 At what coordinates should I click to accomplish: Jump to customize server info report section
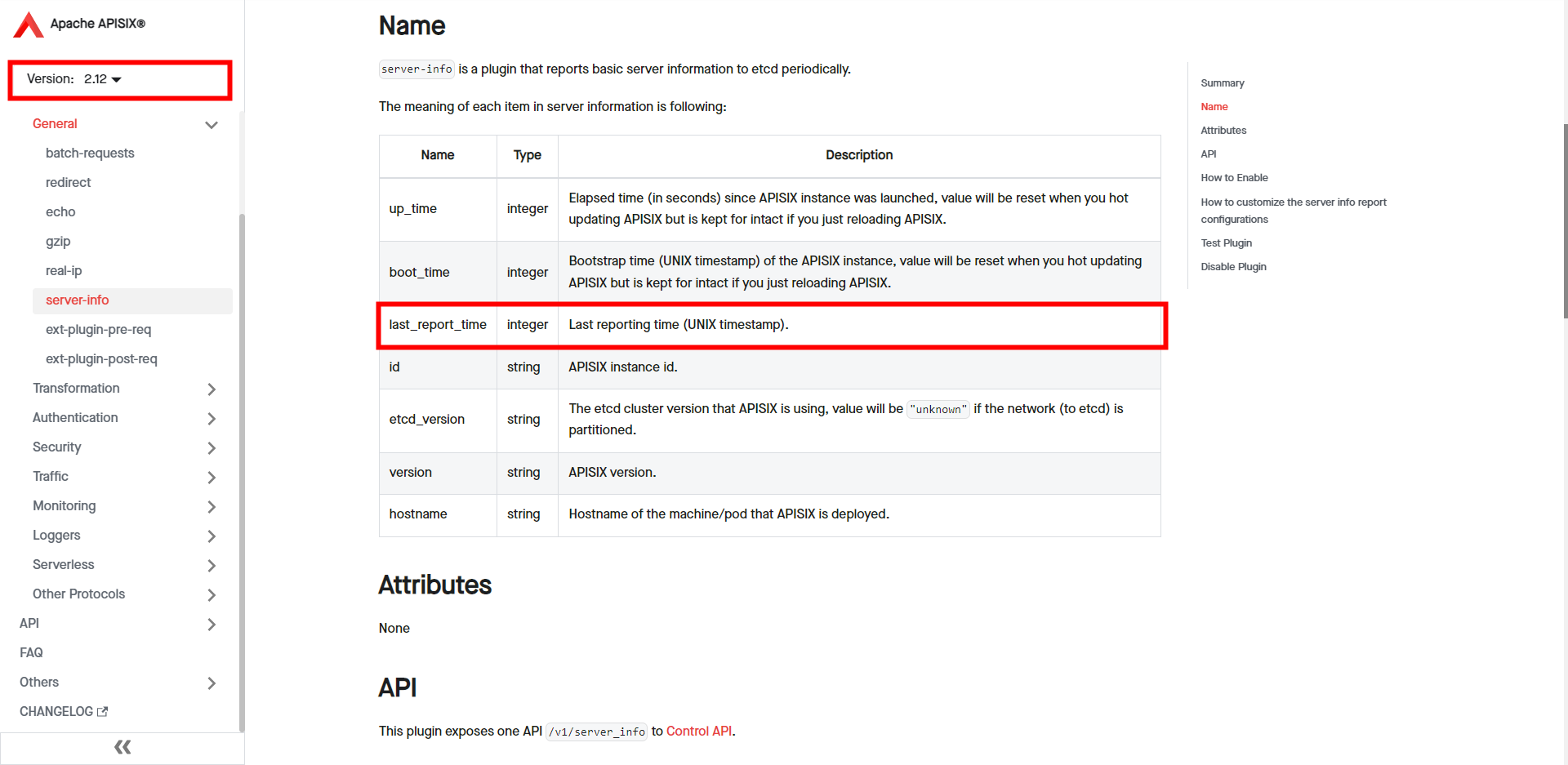tap(1294, 211)
